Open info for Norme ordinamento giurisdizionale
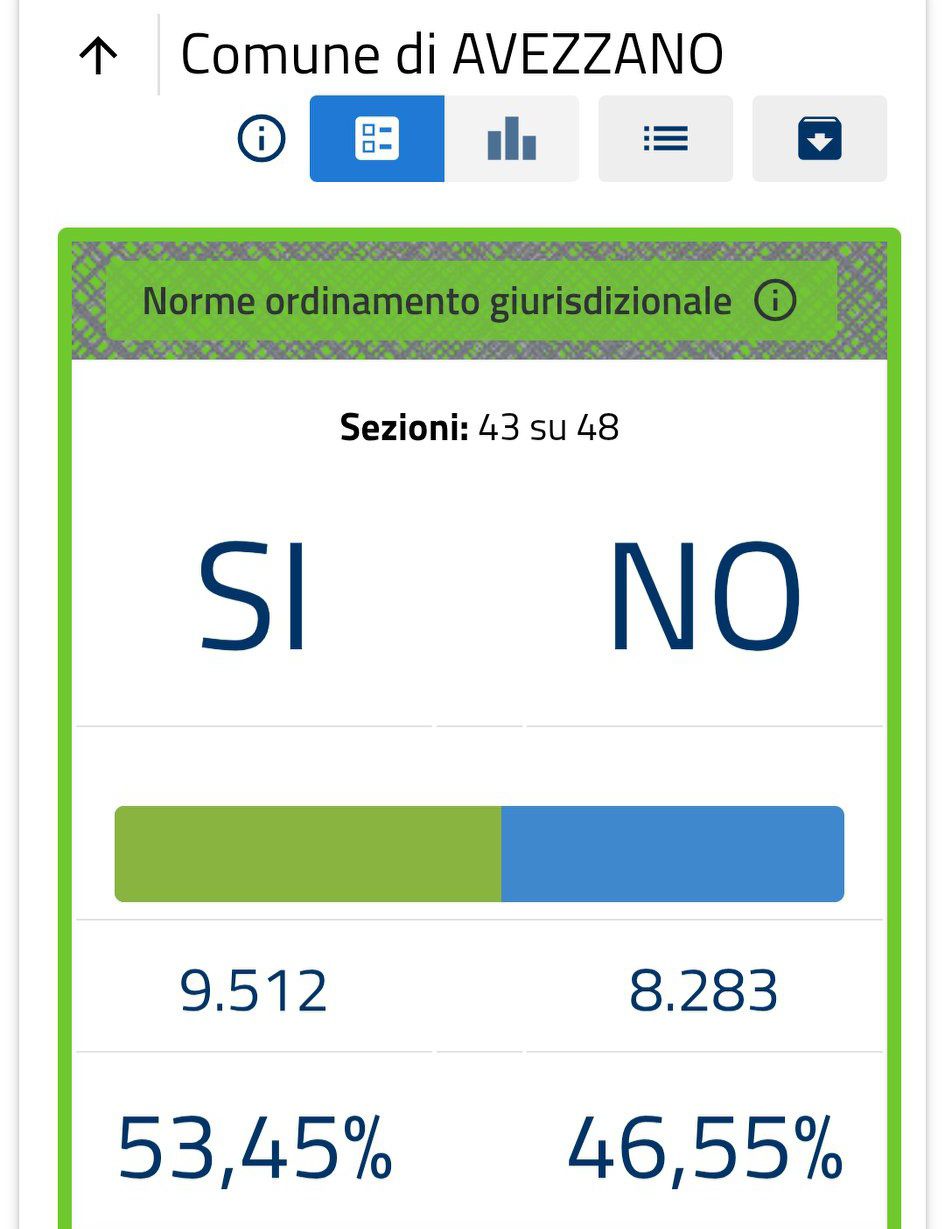 coord(775,300)
